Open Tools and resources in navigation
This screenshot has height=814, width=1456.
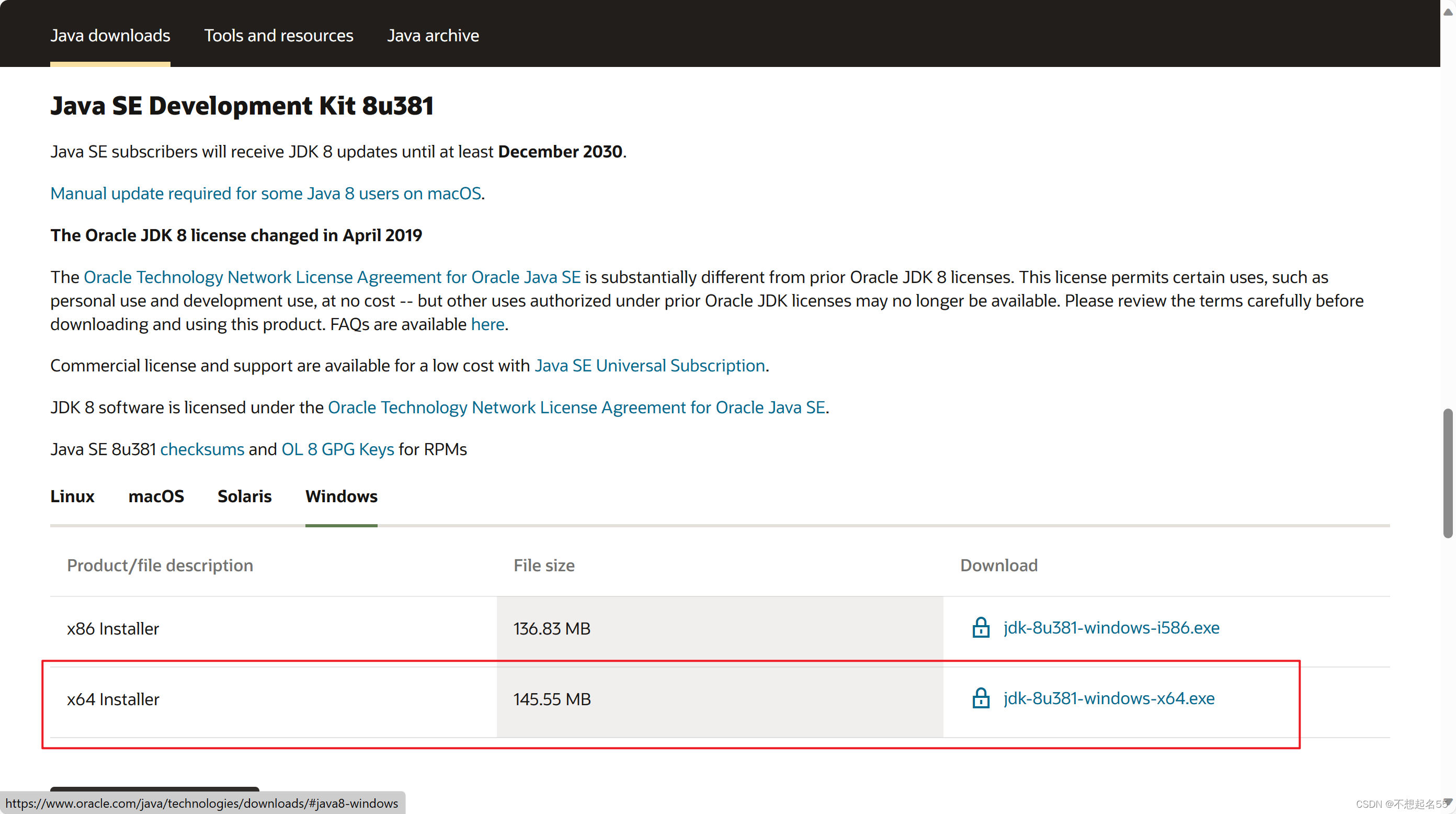coord(279,36)
